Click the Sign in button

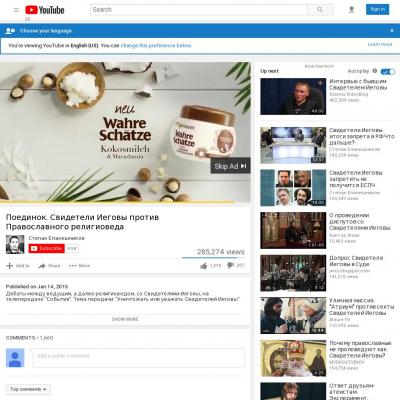click(377, 9)
